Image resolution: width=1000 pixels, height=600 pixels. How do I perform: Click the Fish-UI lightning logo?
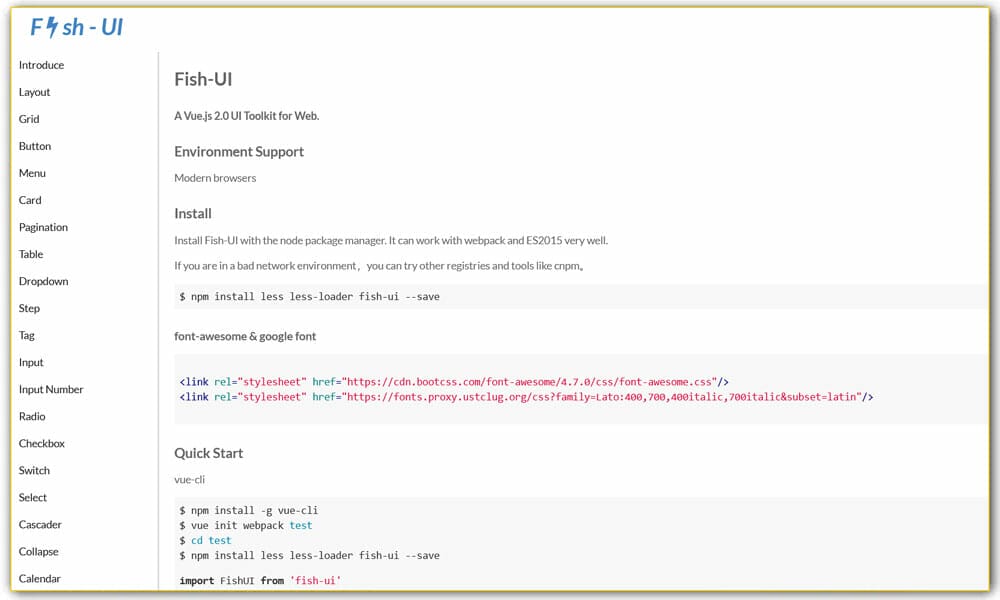(76, 27)
